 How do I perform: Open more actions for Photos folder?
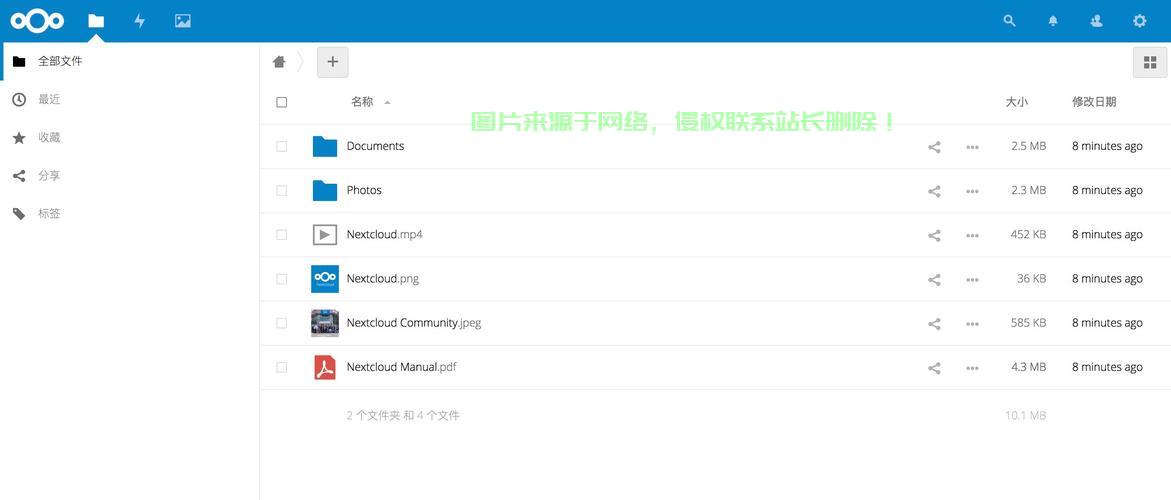pyautogui.click(x=972, y=191)
